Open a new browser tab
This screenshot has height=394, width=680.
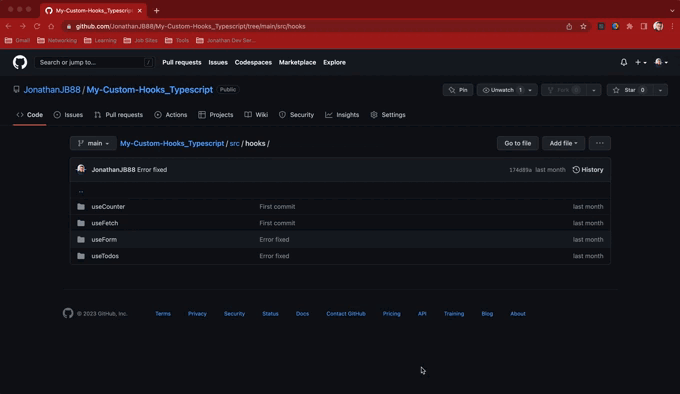pos(157,10)
